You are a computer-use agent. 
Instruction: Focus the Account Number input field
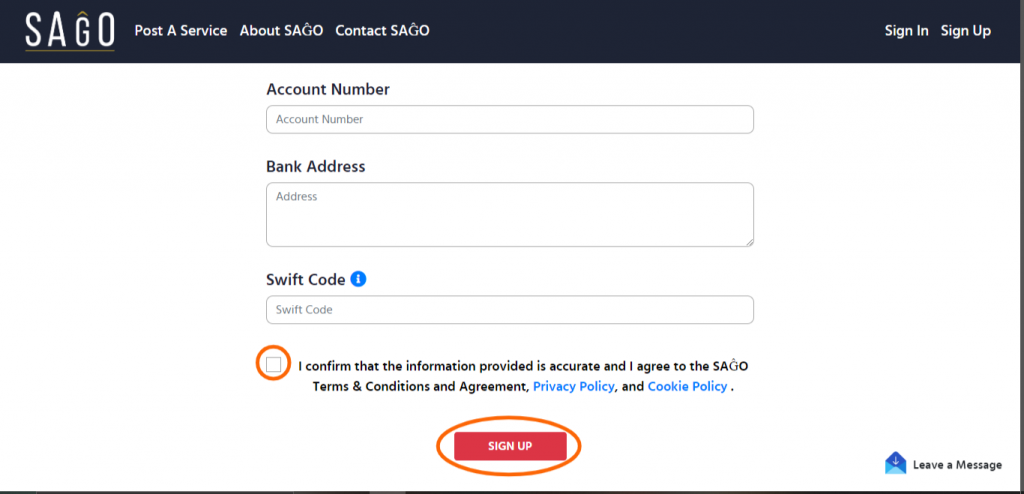(509, 120)
